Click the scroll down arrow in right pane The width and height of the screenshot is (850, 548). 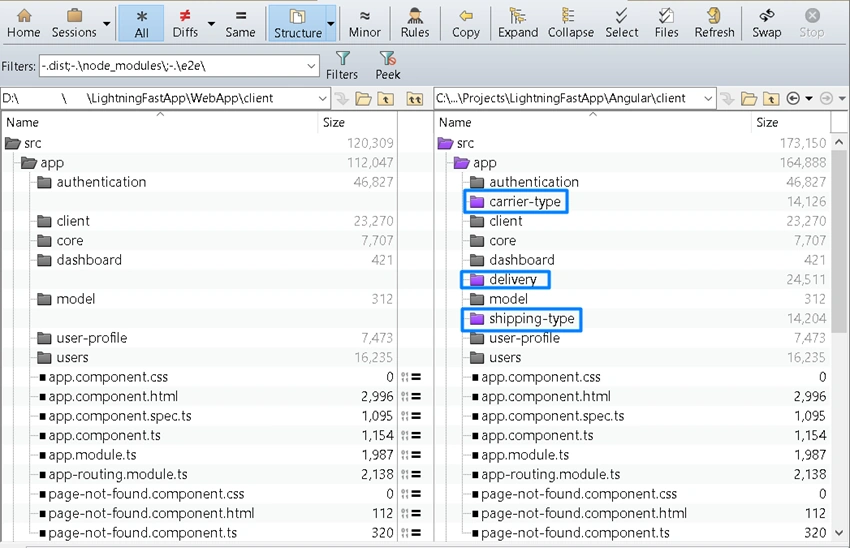839,533
